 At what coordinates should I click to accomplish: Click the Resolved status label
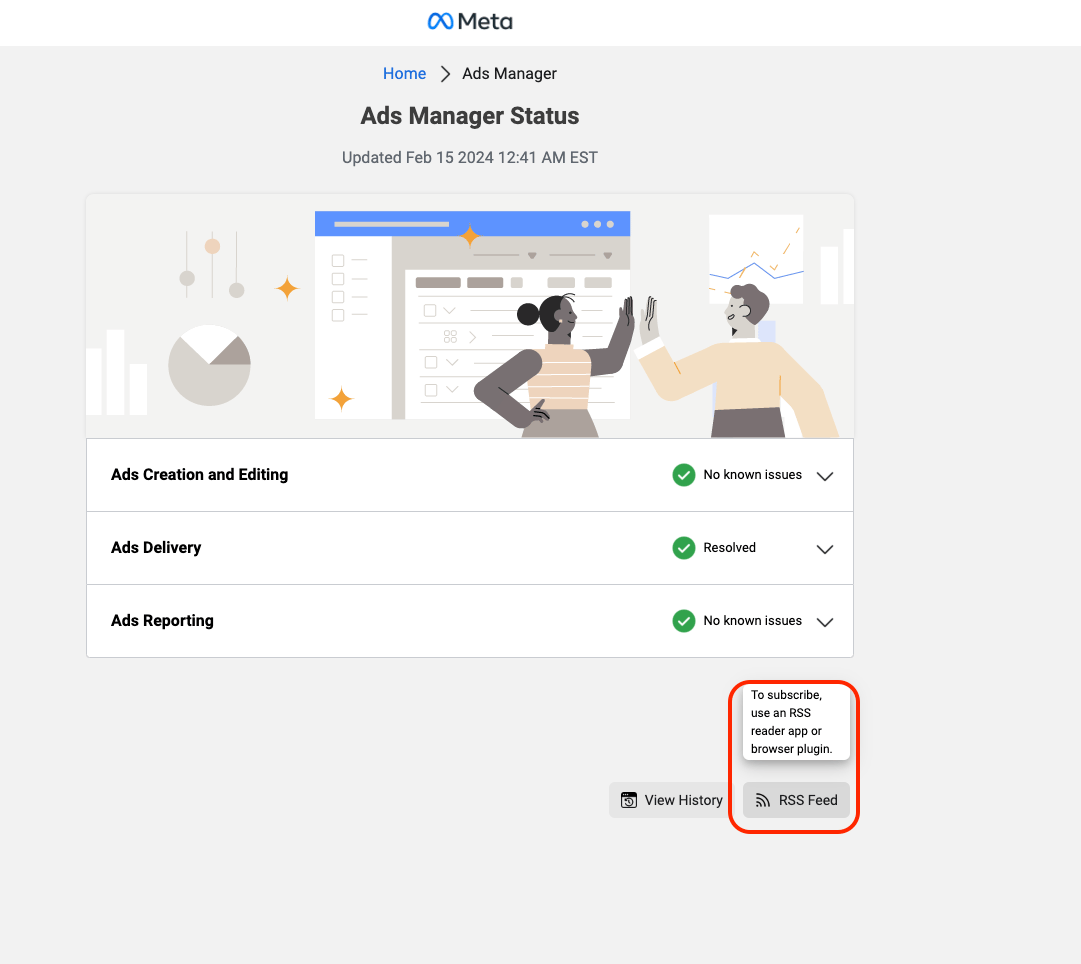[729, 548]
